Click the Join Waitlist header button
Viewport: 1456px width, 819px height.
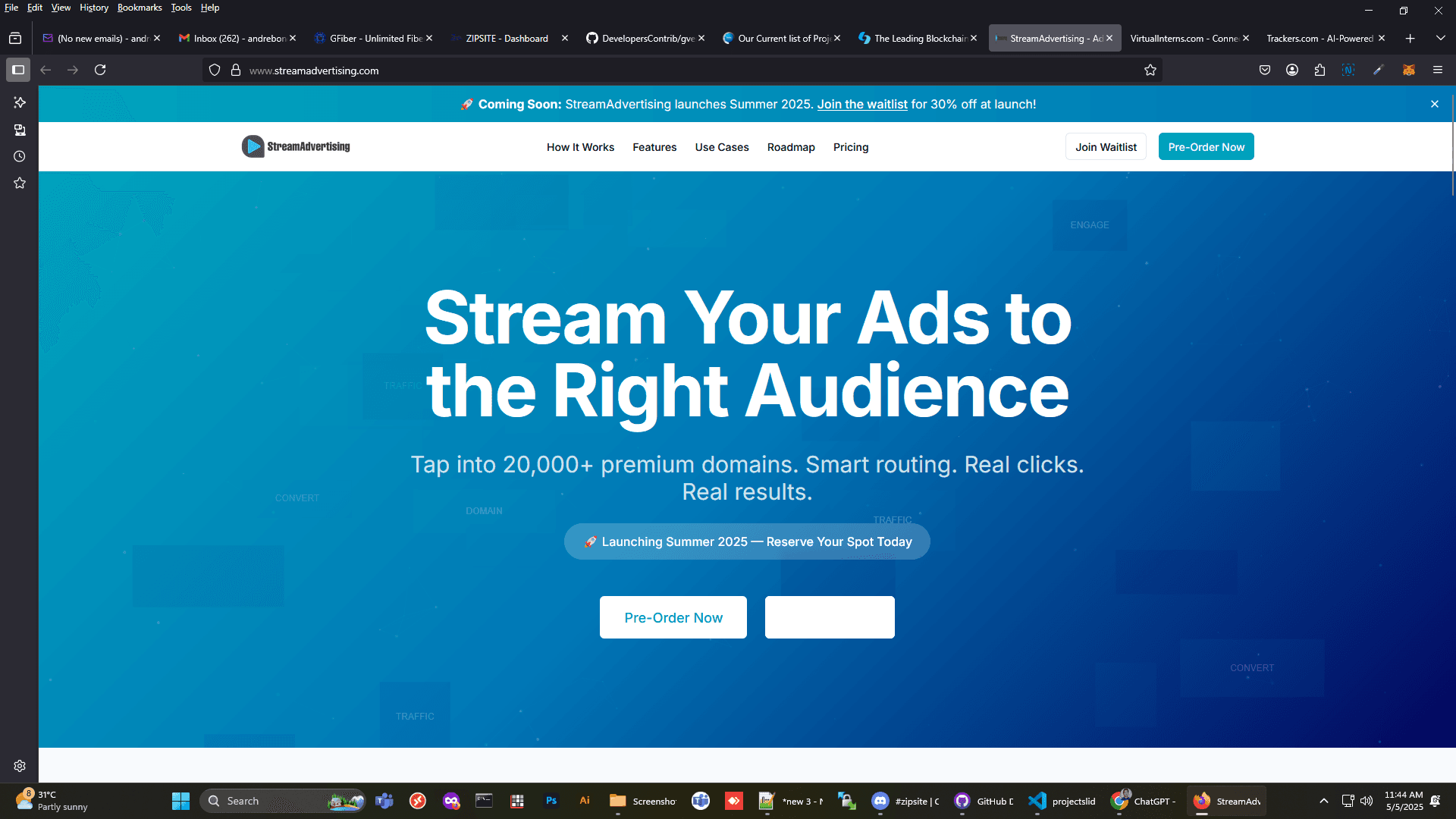[1106, 147]
